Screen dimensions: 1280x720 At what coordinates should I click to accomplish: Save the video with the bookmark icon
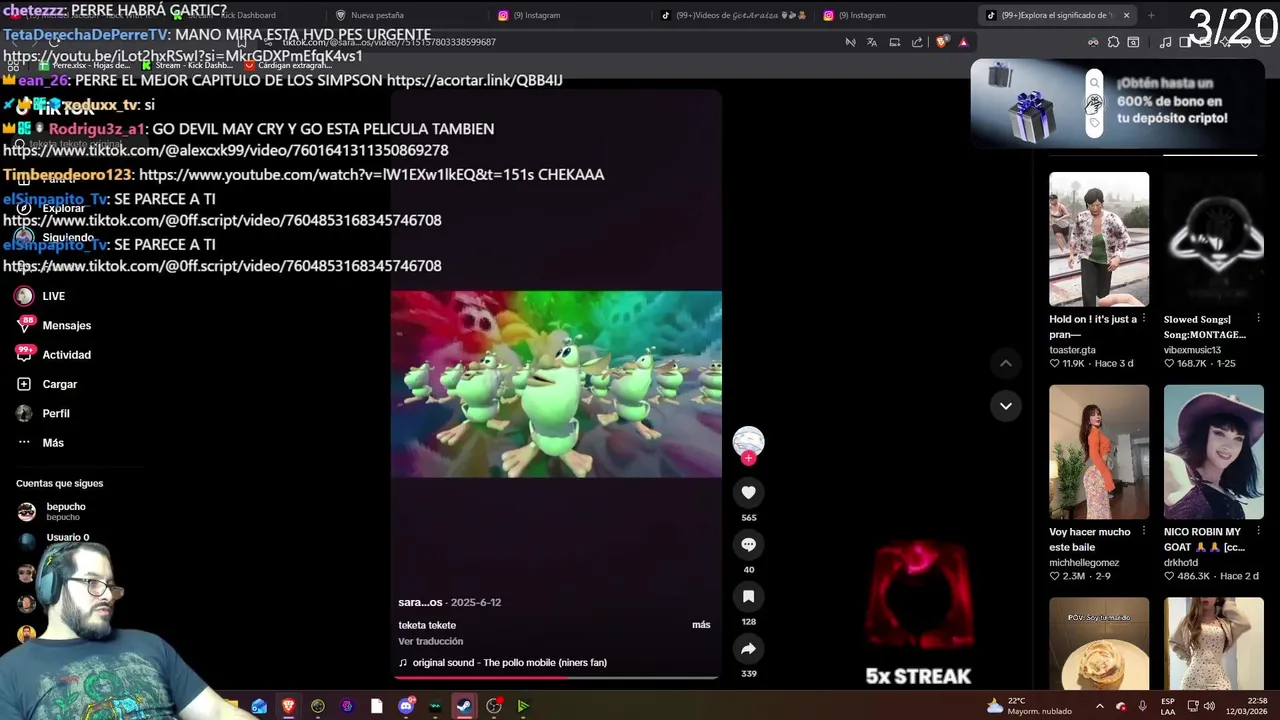click(748, 596)
